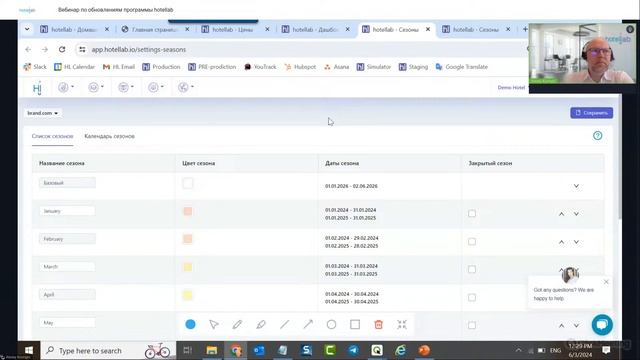Open the Windows Start menu

29,350
